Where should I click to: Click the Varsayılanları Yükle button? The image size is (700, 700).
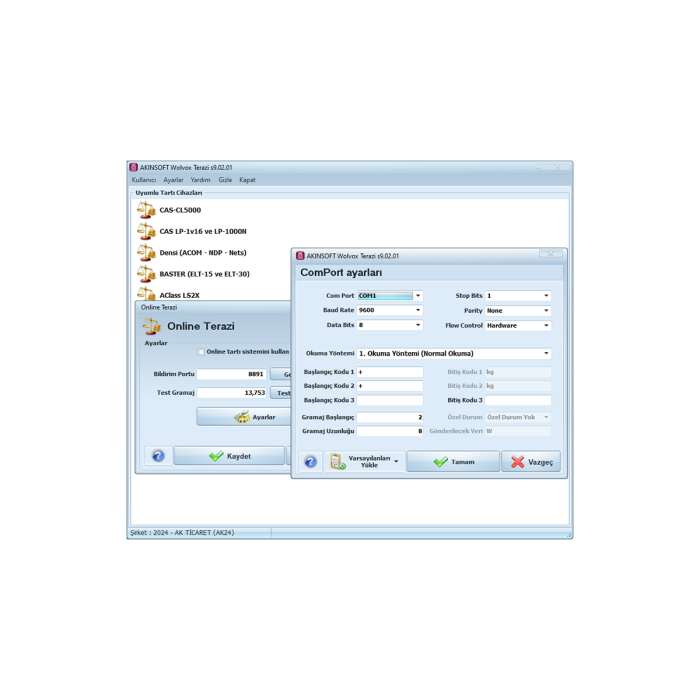coord(365,461)
